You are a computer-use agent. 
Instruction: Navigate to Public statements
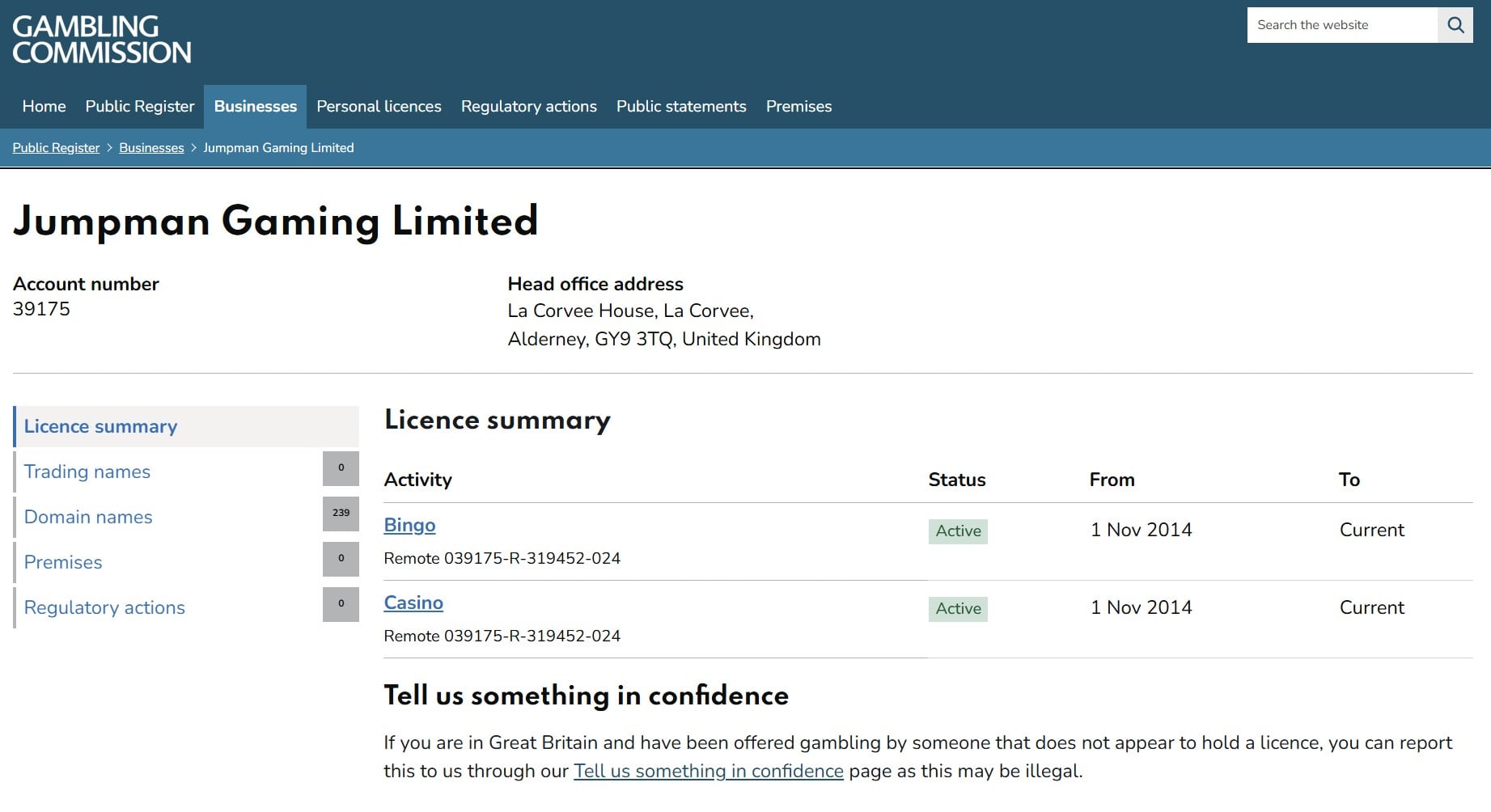click(681, 106)
